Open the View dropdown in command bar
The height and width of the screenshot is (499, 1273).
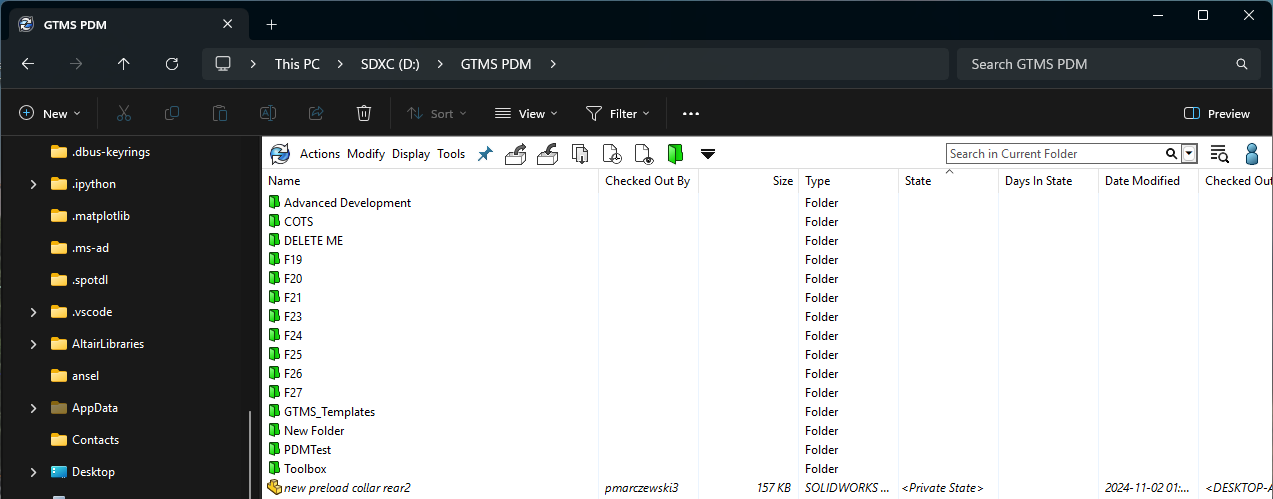[x=526, y=114]
